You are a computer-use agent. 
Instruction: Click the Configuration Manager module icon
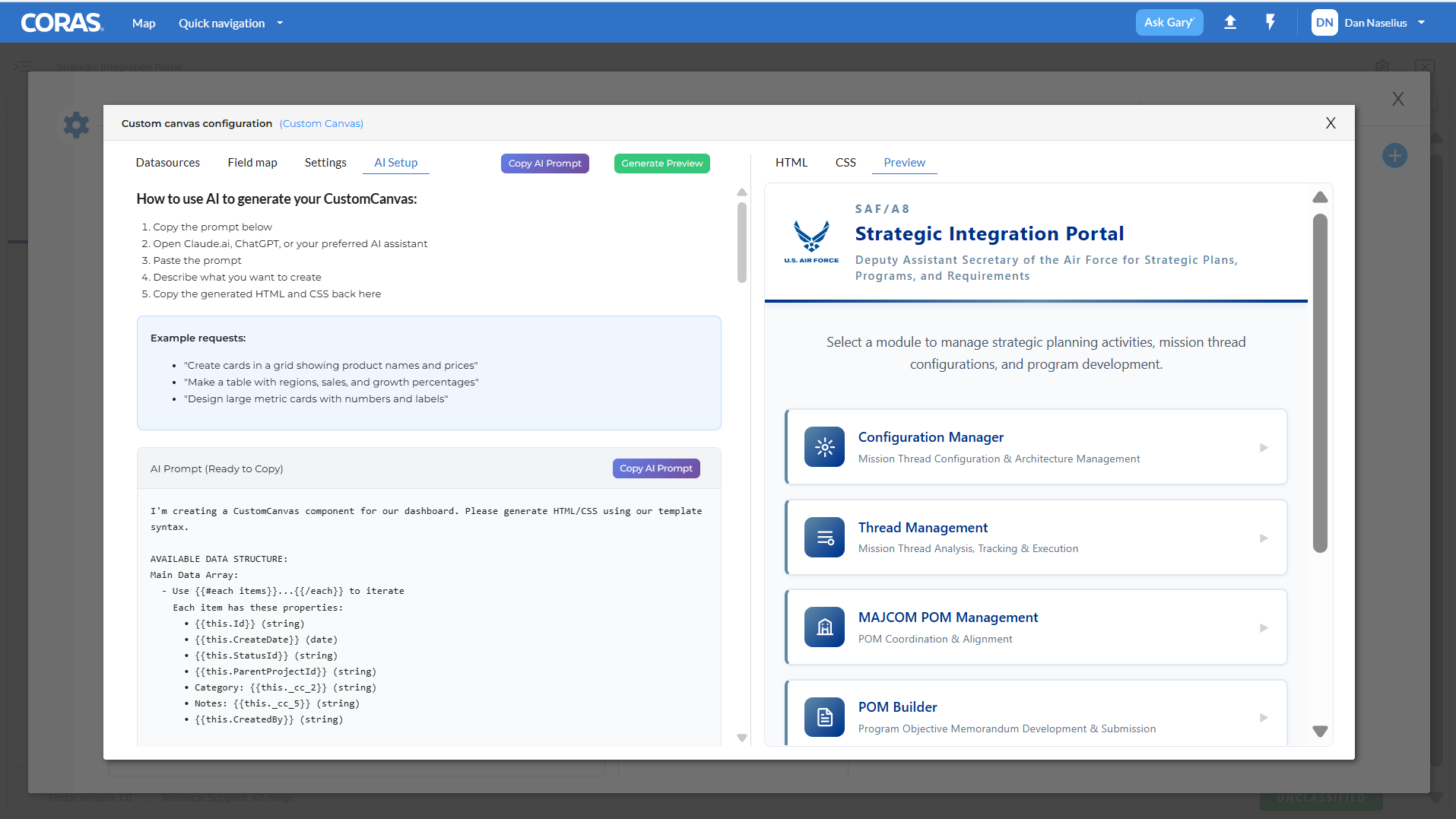point(824,447)
